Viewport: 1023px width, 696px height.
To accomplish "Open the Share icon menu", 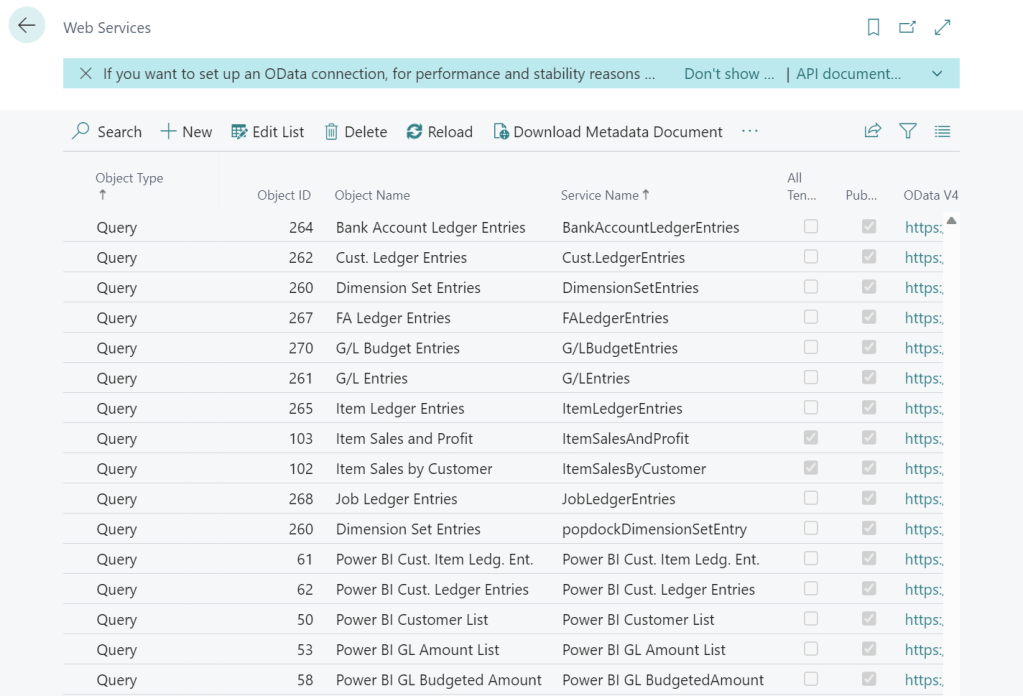I will (x=872, y=131).
